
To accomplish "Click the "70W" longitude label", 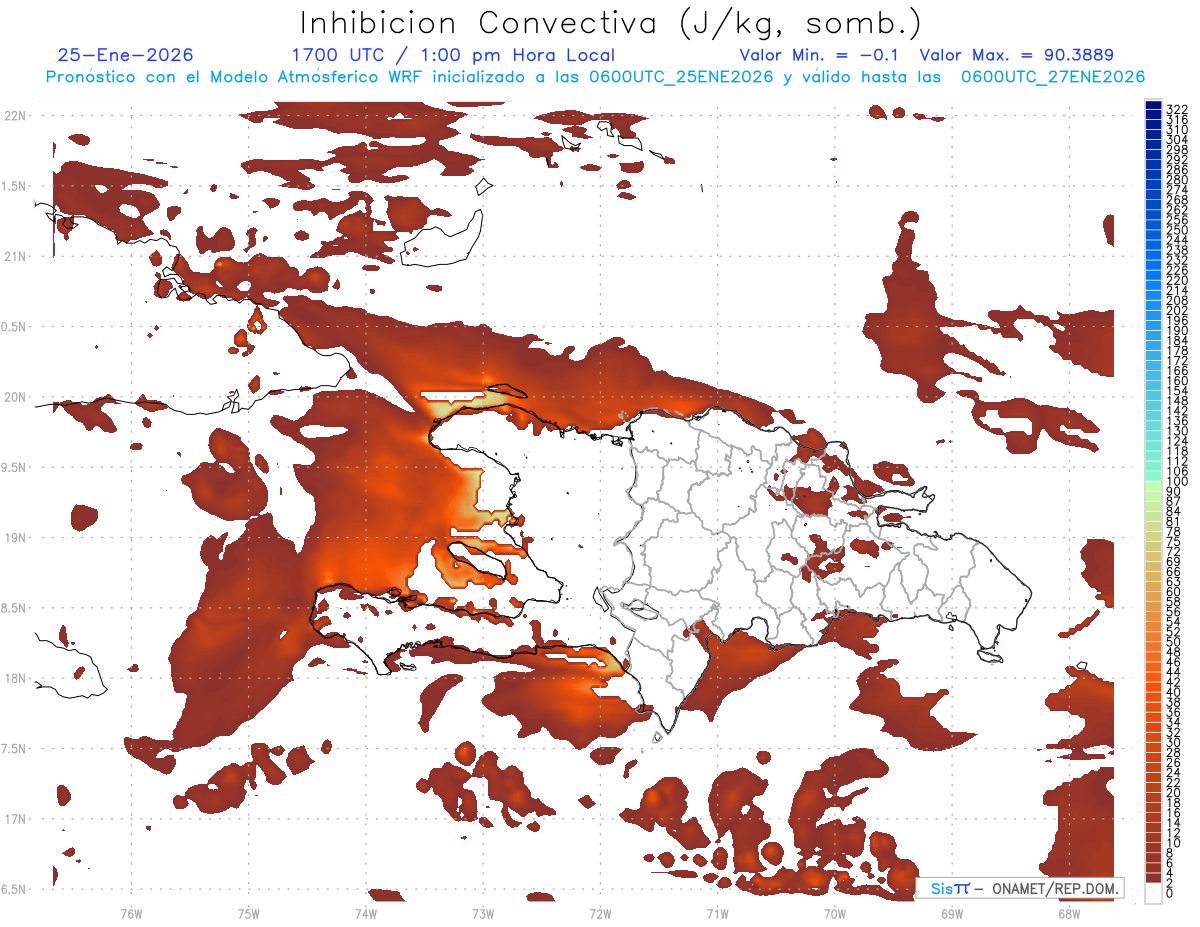I will 835,913.
